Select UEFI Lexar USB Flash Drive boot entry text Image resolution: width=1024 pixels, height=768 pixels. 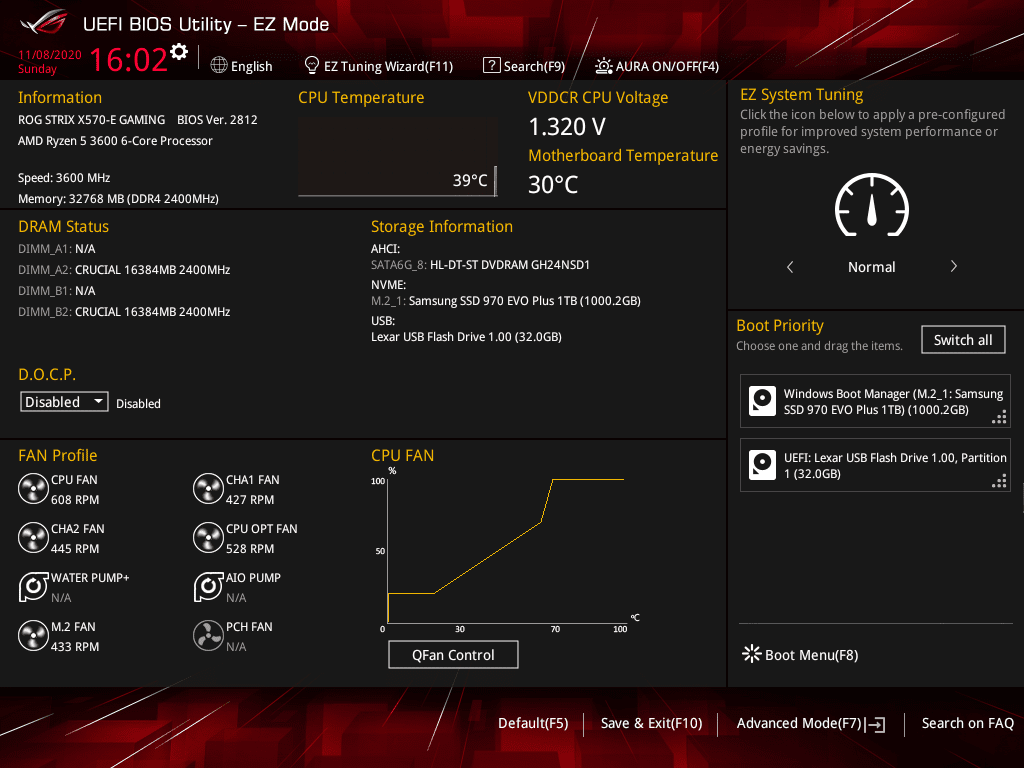(895, 466)
